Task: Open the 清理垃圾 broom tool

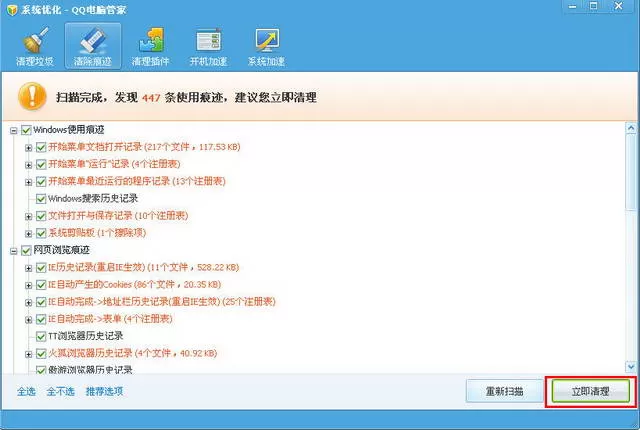Action: click(x=35, y=46)
